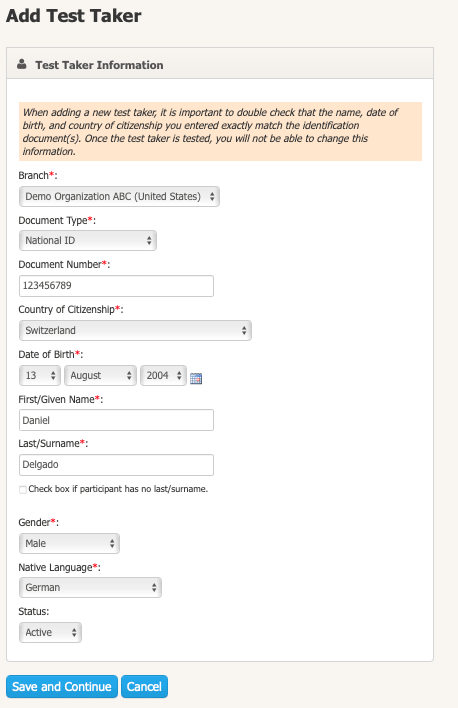Open the Native Language dropdown showing German
The height and width of the screenshot is (708, 458).
(x=90, y=588)
